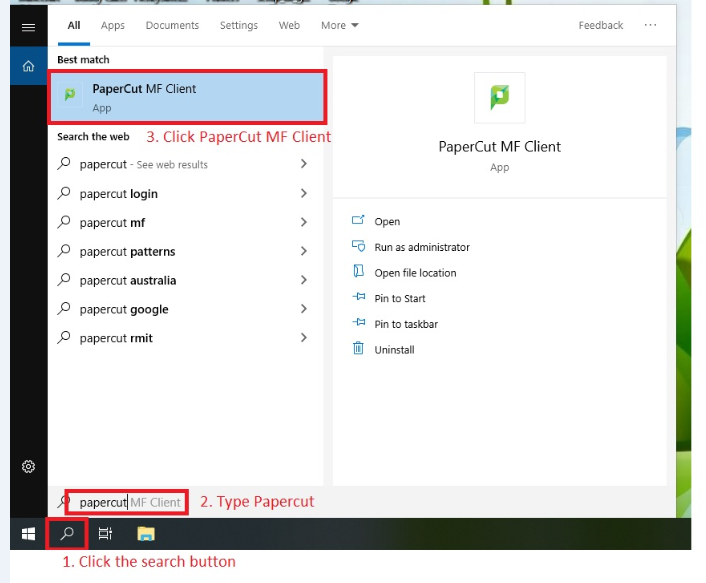Viewport: 706px width, 583px height.
Task: Click the magnifier icon beside the search box
Action: (63, 502)
